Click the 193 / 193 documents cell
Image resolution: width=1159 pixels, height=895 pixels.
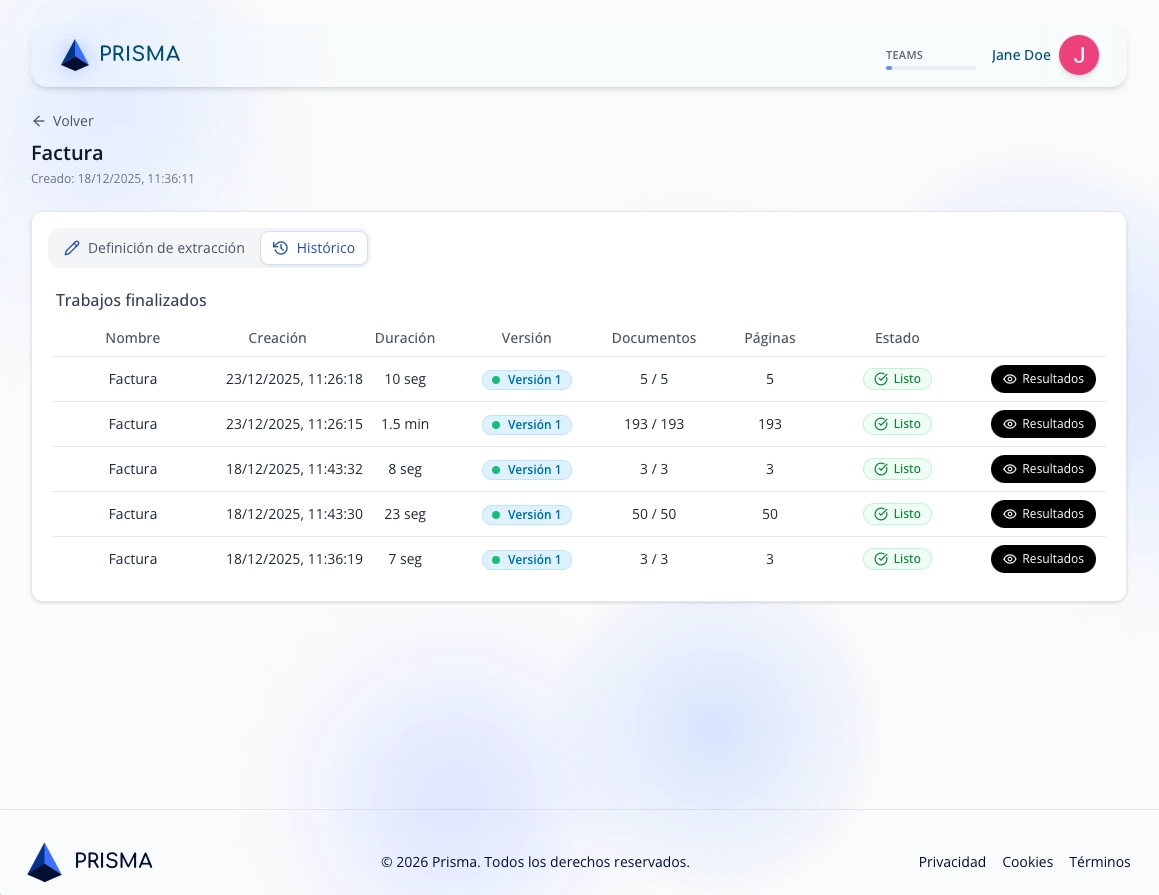[654, 424]
